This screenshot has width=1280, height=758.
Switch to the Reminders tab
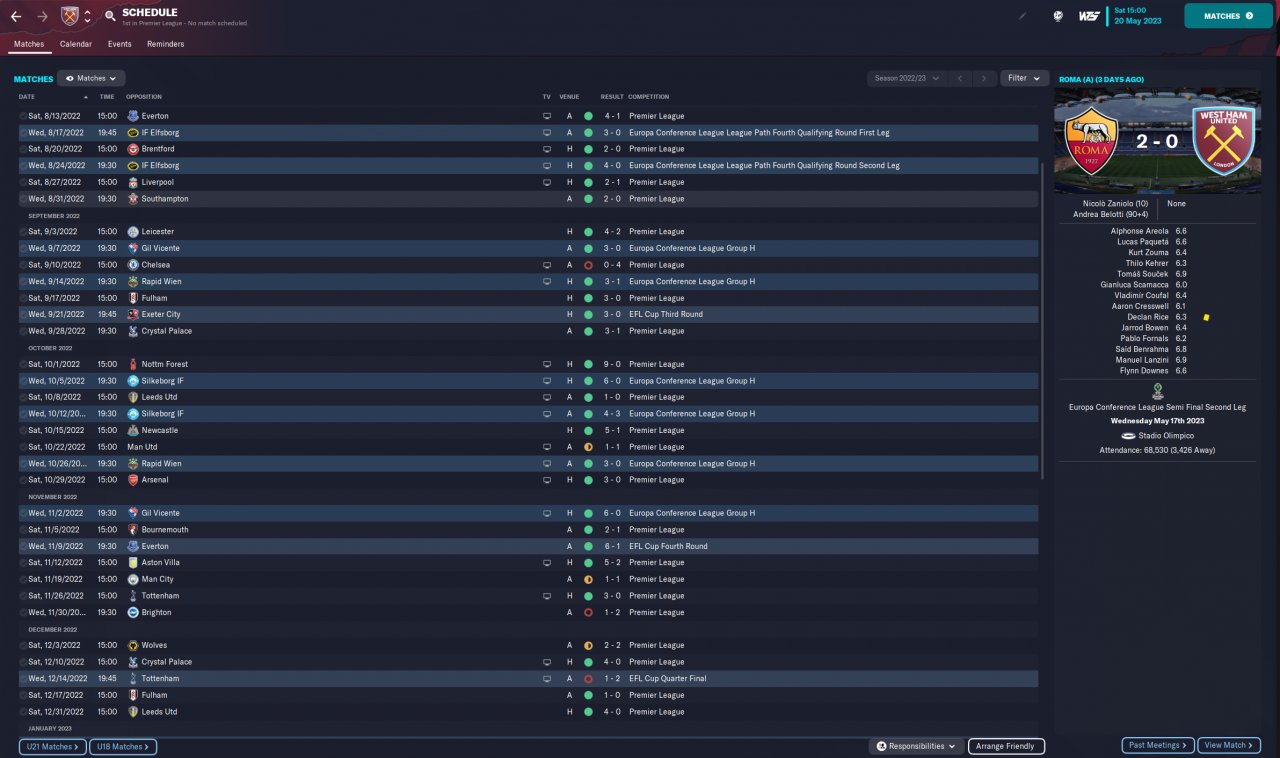point(166,44)
